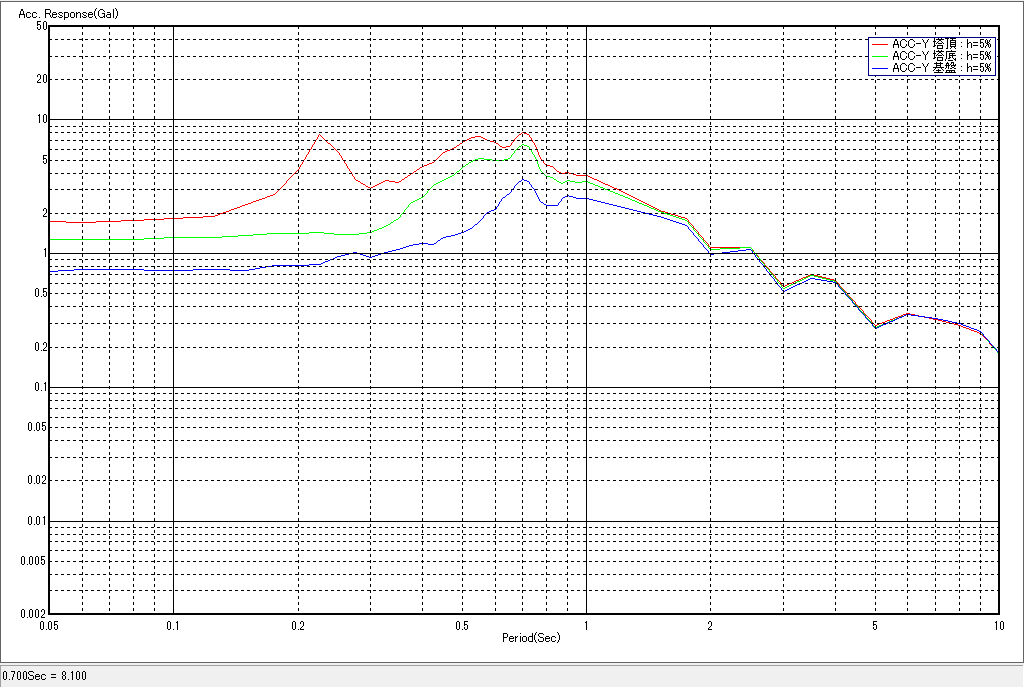This screenshot has width=1024, height=688.
Task: Click the 2 tick label on the period axis
Action: point(709,625)
